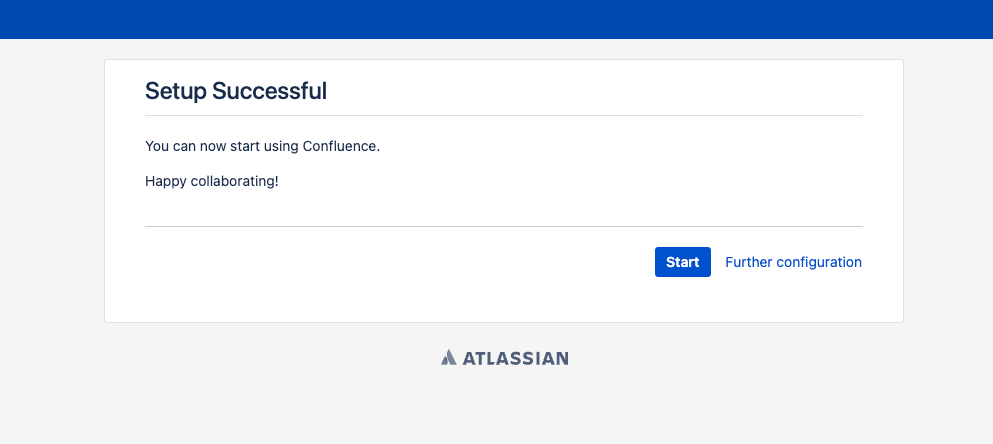Select the 'Happy collaborating!' message
The height and width of the screenshot is (444, 993).
pos(212,182)
